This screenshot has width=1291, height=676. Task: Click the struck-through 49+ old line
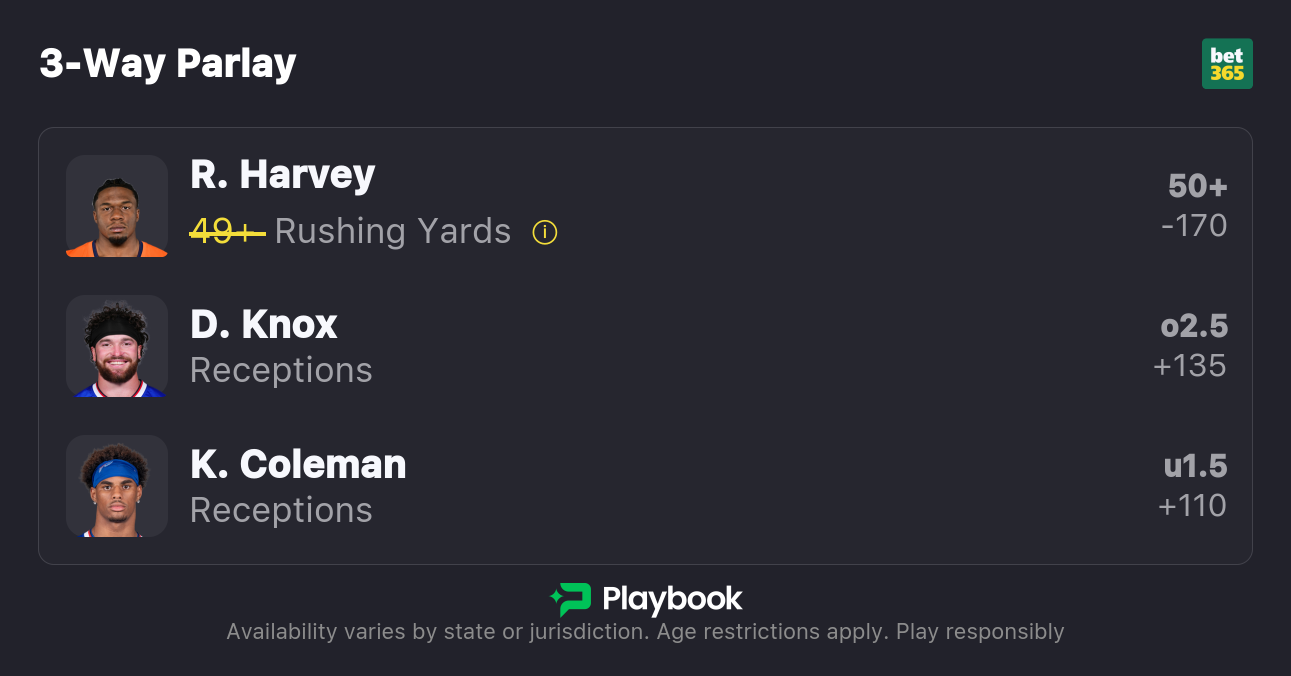tap(227, 232)
